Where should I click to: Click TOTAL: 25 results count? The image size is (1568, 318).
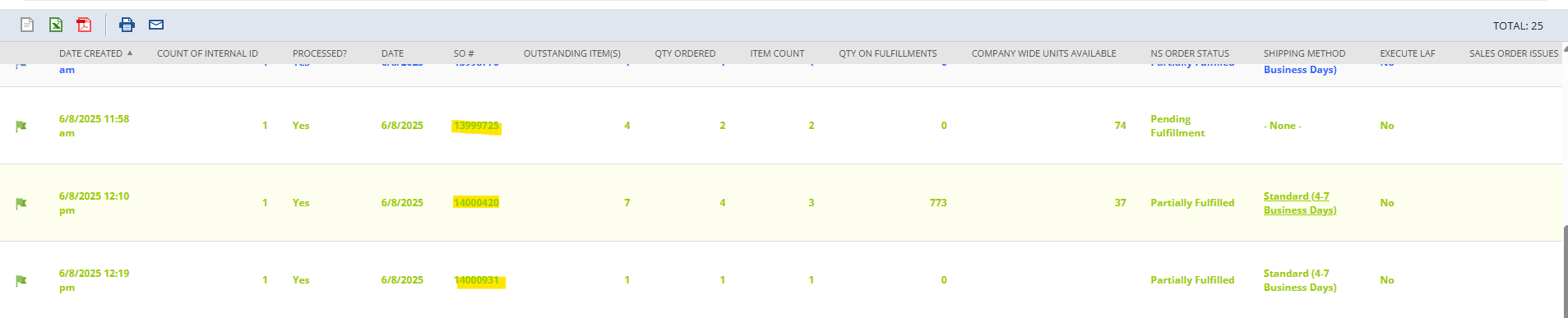click(x=1518, y=25)
